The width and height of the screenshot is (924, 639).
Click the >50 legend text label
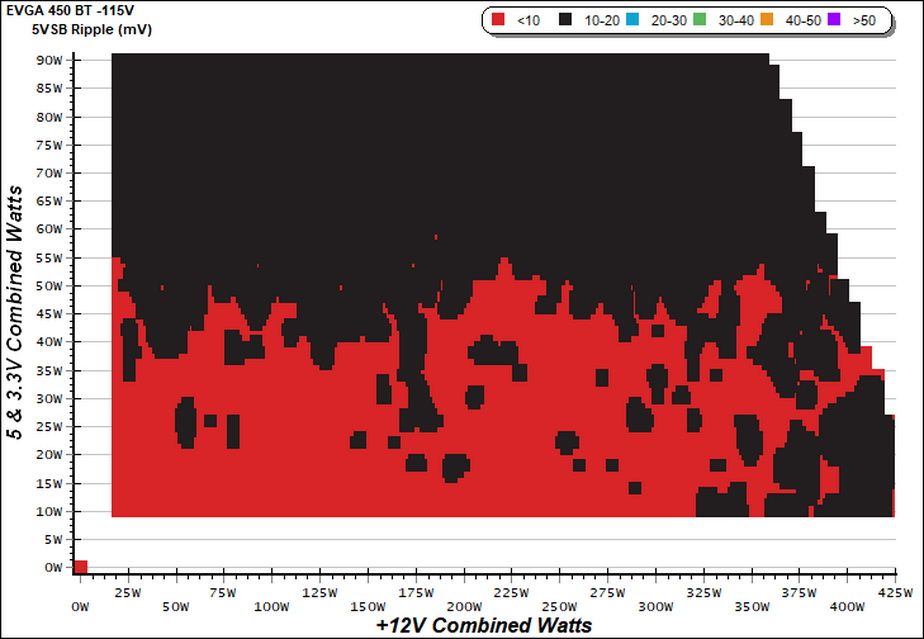864,20
